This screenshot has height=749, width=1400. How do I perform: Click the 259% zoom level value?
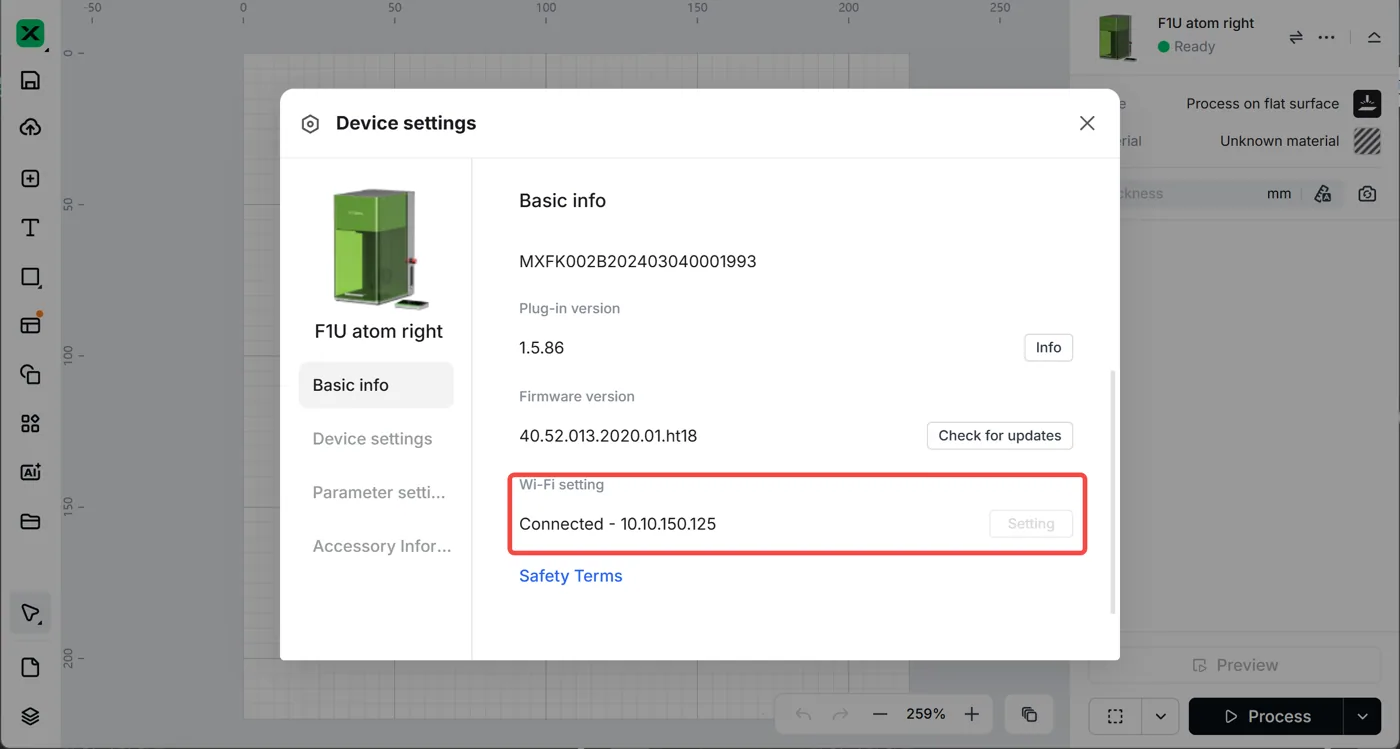[x=925, y=714]
